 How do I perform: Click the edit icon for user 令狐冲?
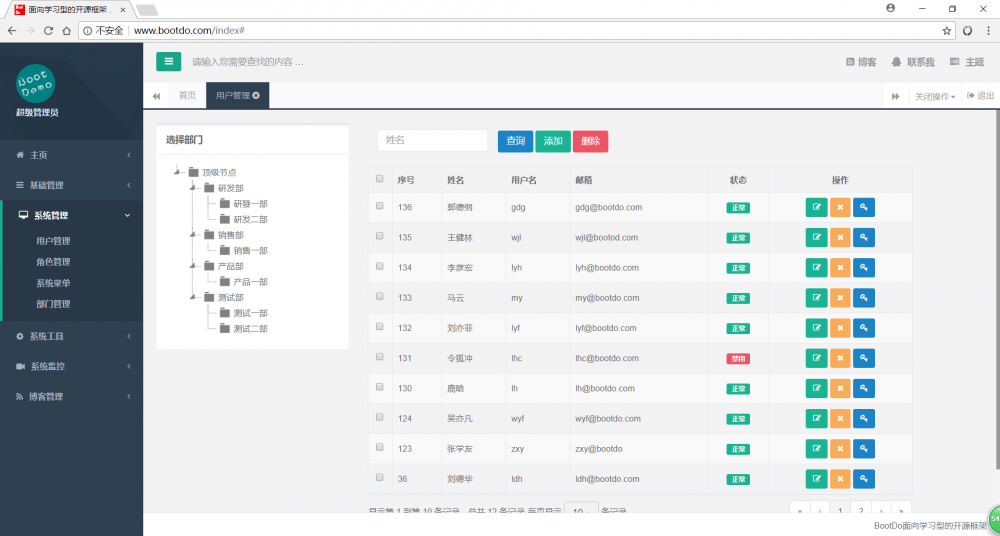[x=816, y=358]
